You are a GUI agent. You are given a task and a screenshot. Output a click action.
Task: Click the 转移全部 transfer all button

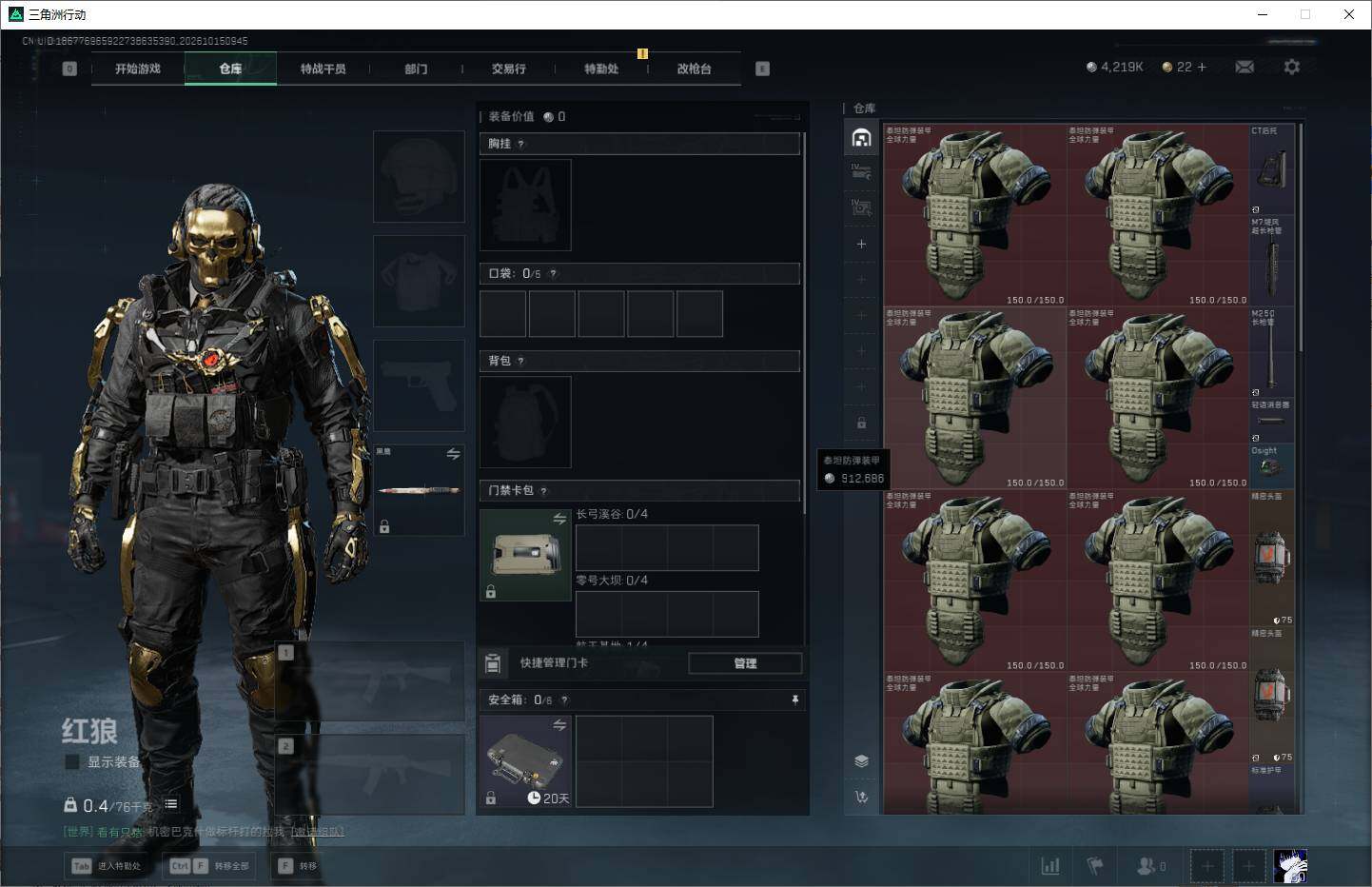tap(209, 866)
